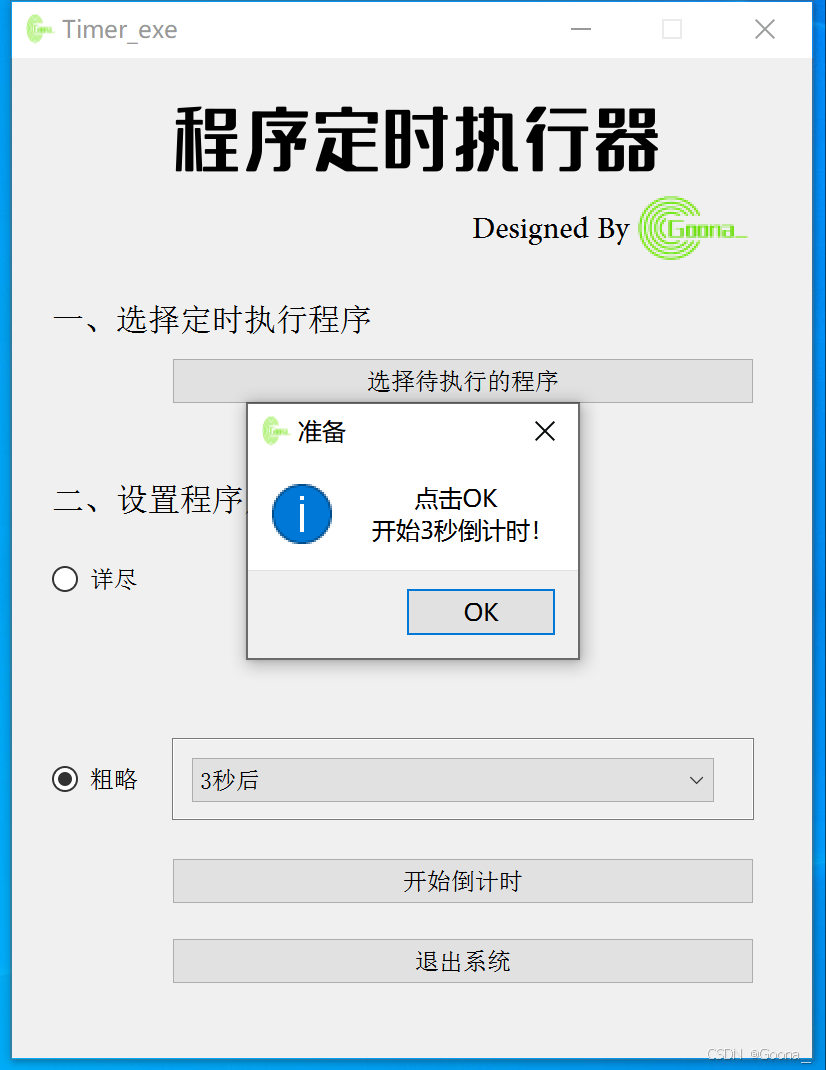Click the 一、选择定时执行程序 section label
The image size is (826, 1070).
tap(212, 320)
